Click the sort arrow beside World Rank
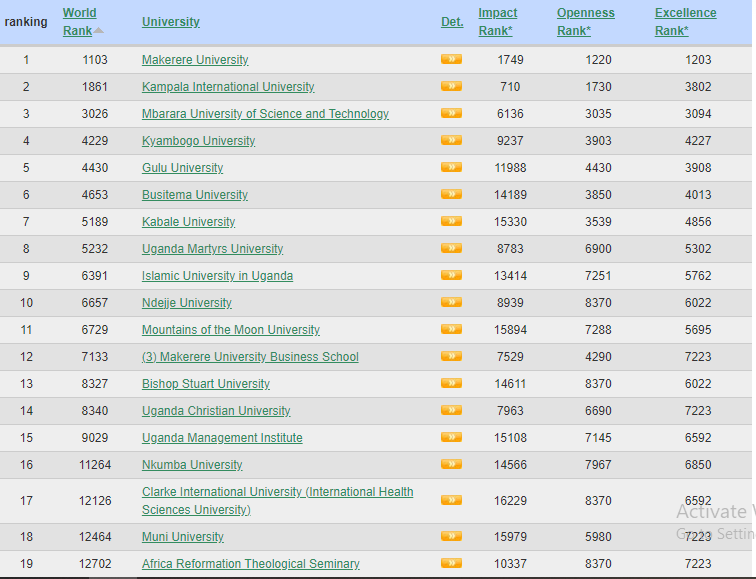756x579 pixels. click(x=98, y=30)
